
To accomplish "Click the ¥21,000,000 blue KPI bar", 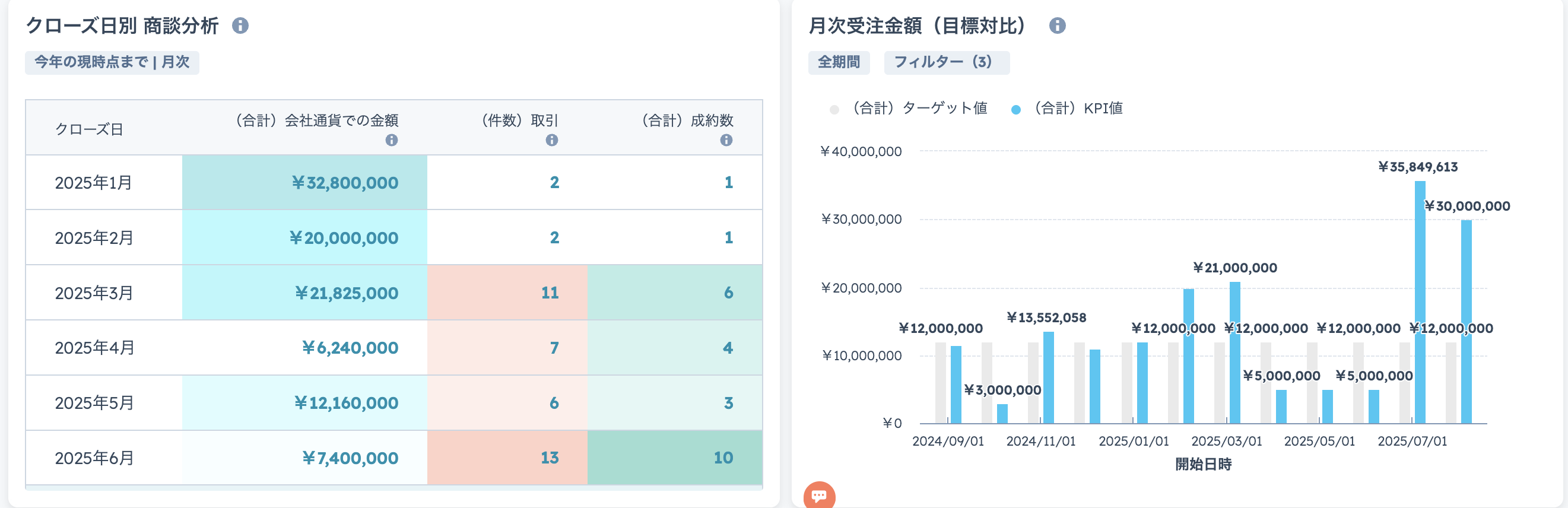I will point(1234,353).
